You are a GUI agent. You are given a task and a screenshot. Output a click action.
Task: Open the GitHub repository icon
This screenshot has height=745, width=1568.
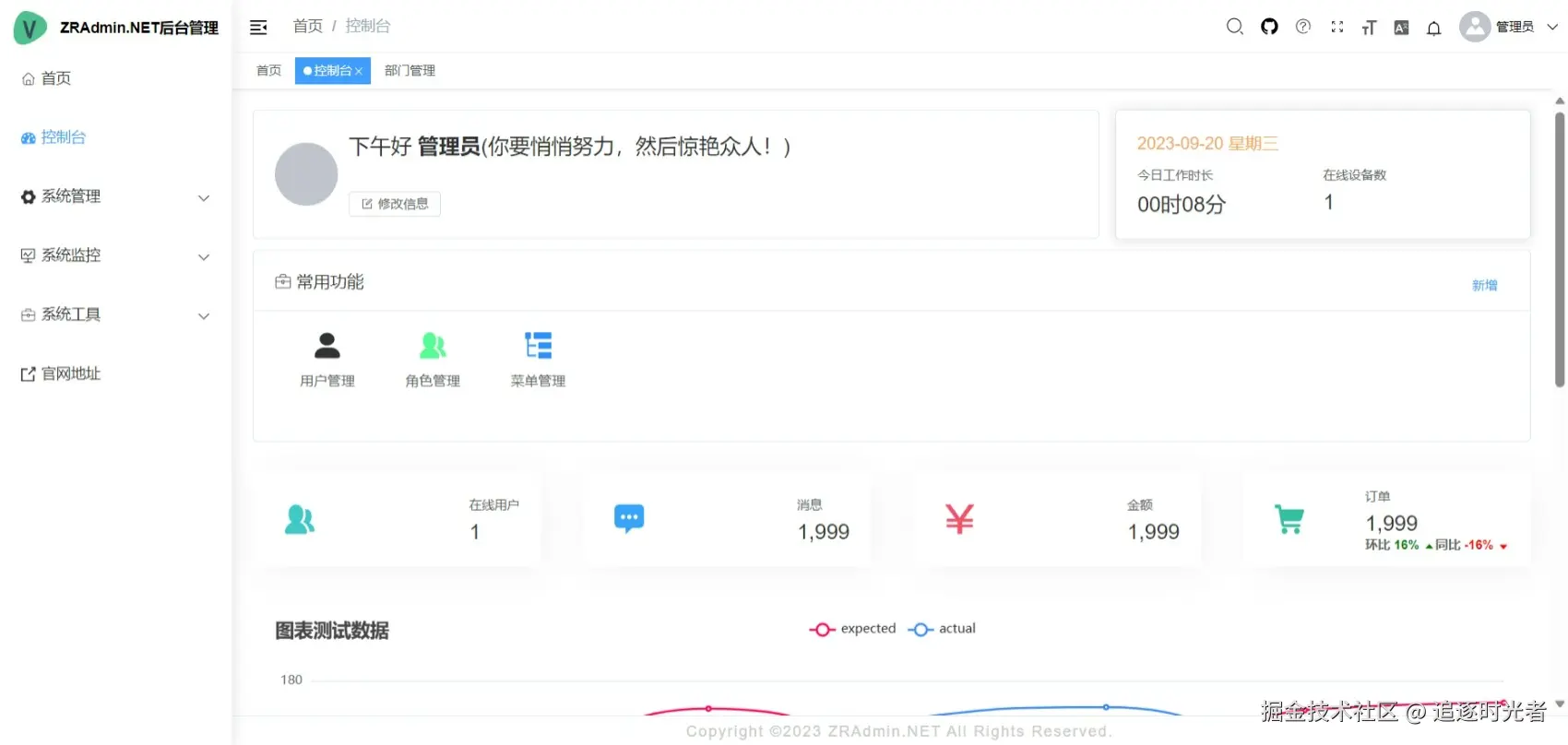click(1270, 27)
